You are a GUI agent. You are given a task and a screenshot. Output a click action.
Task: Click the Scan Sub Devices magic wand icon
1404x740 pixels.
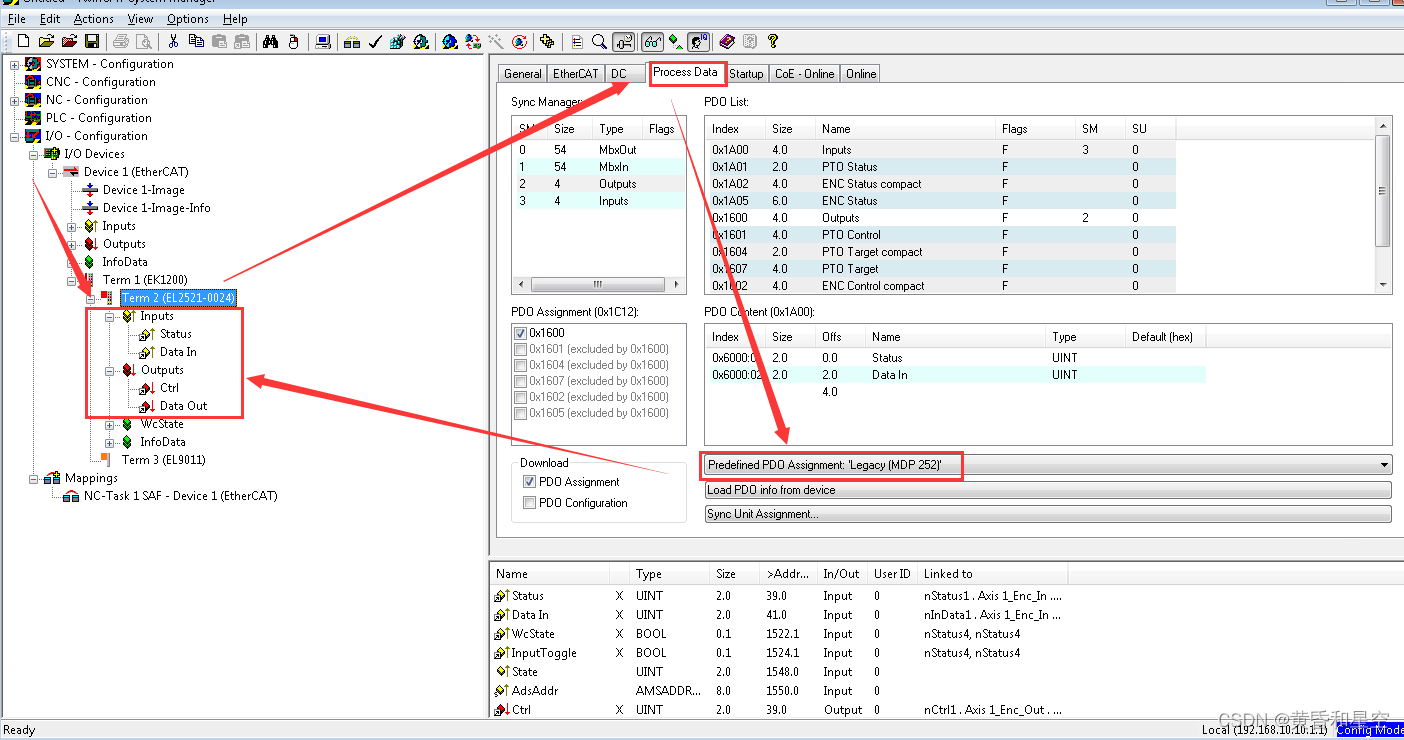pyautogui.click(x=496, y=41)
